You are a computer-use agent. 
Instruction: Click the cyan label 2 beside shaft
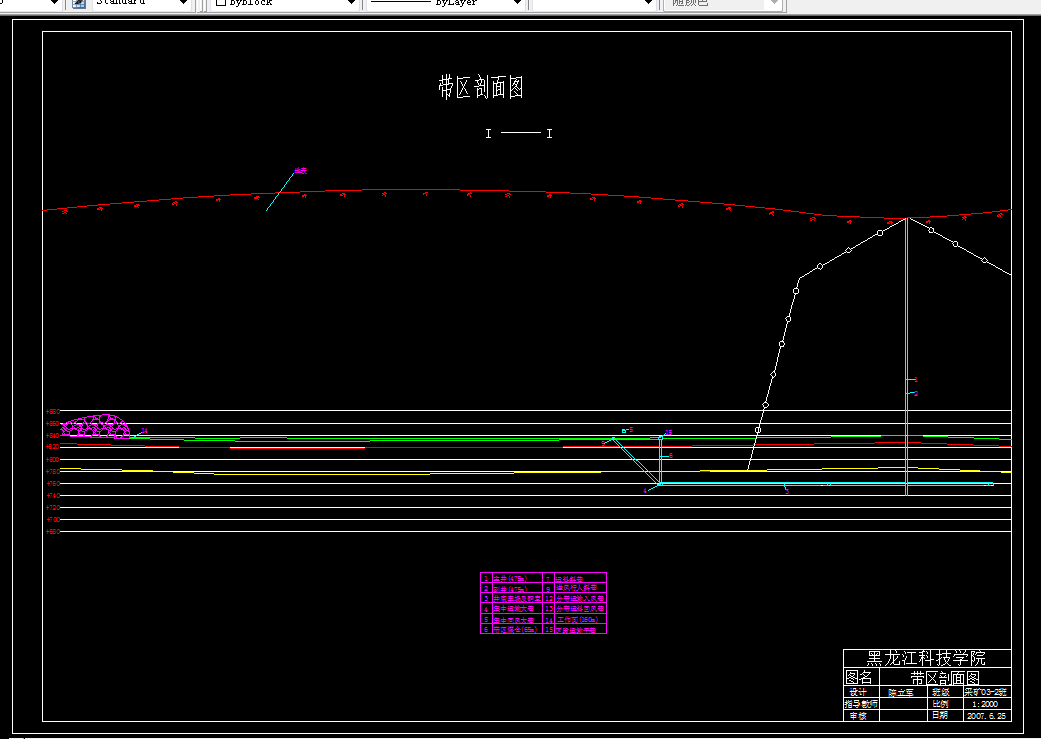[916, 393]
